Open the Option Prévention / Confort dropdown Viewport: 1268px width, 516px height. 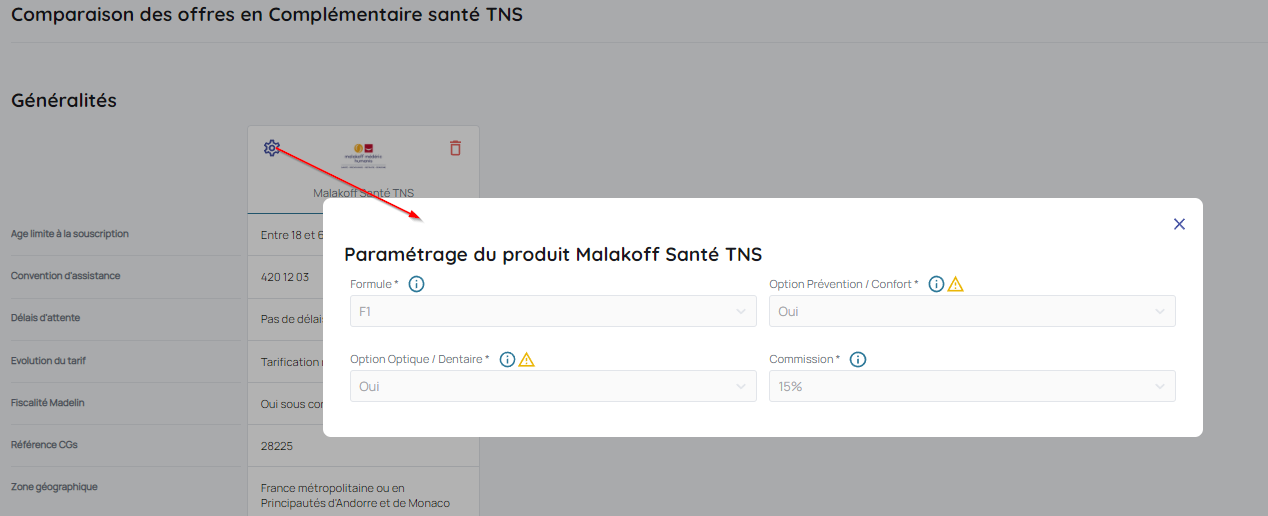(x=971, y=311)
